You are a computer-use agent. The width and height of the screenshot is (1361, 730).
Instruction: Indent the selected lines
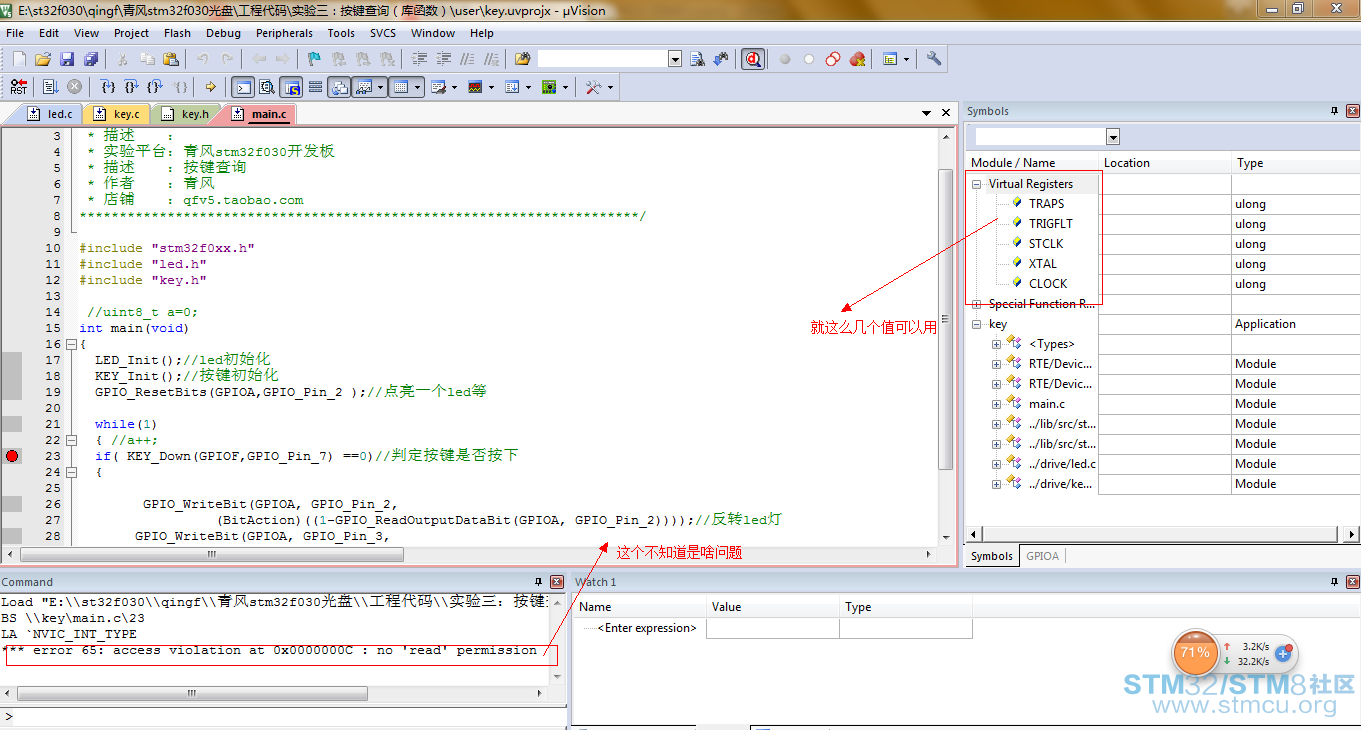(419, 59)
